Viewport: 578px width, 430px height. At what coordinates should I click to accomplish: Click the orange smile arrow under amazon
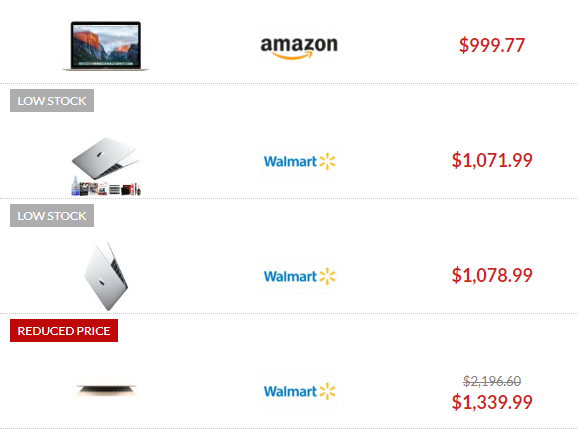[292, 56]
